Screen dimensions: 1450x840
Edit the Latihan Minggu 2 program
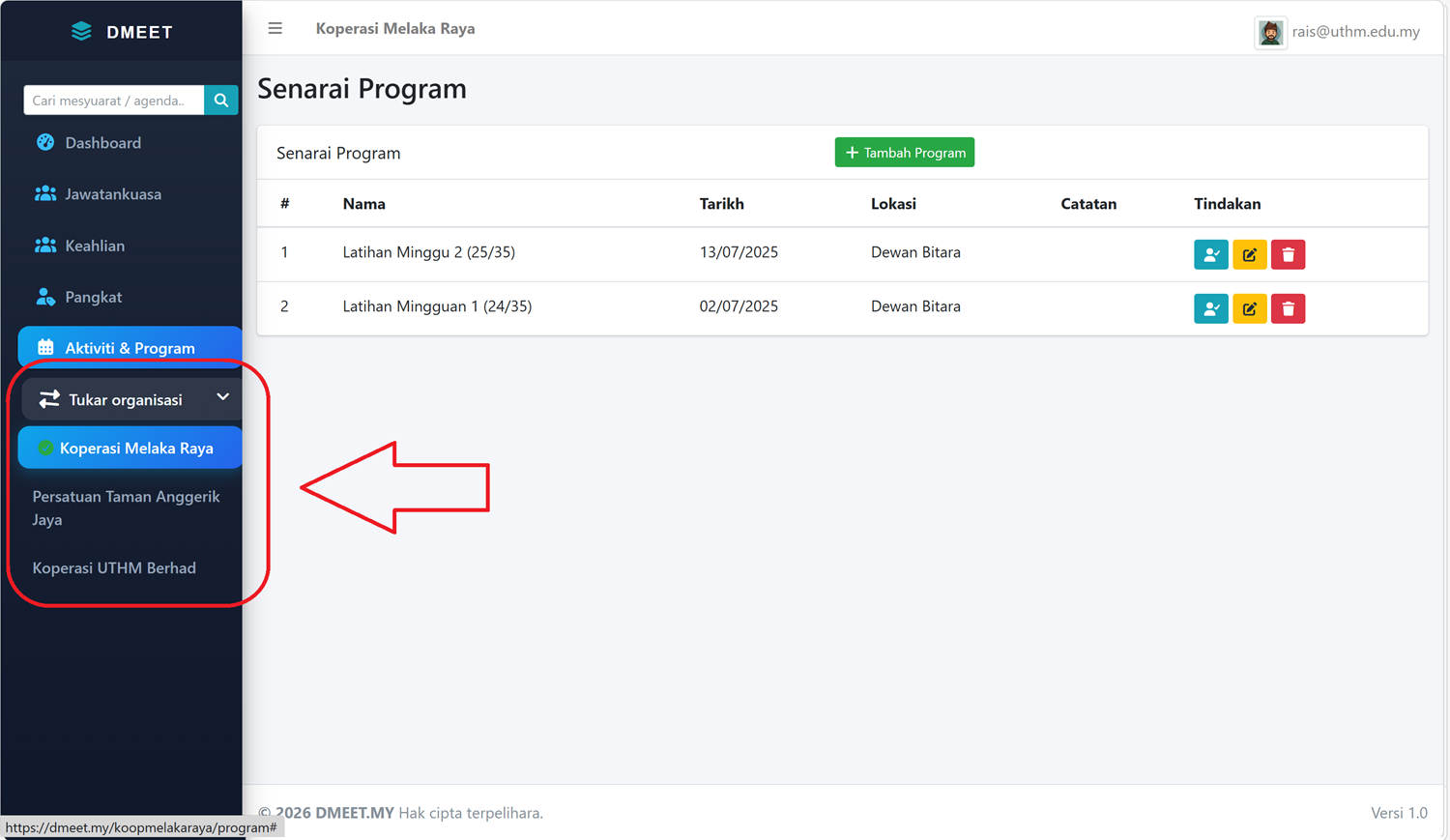click(x=1250, y=254)
